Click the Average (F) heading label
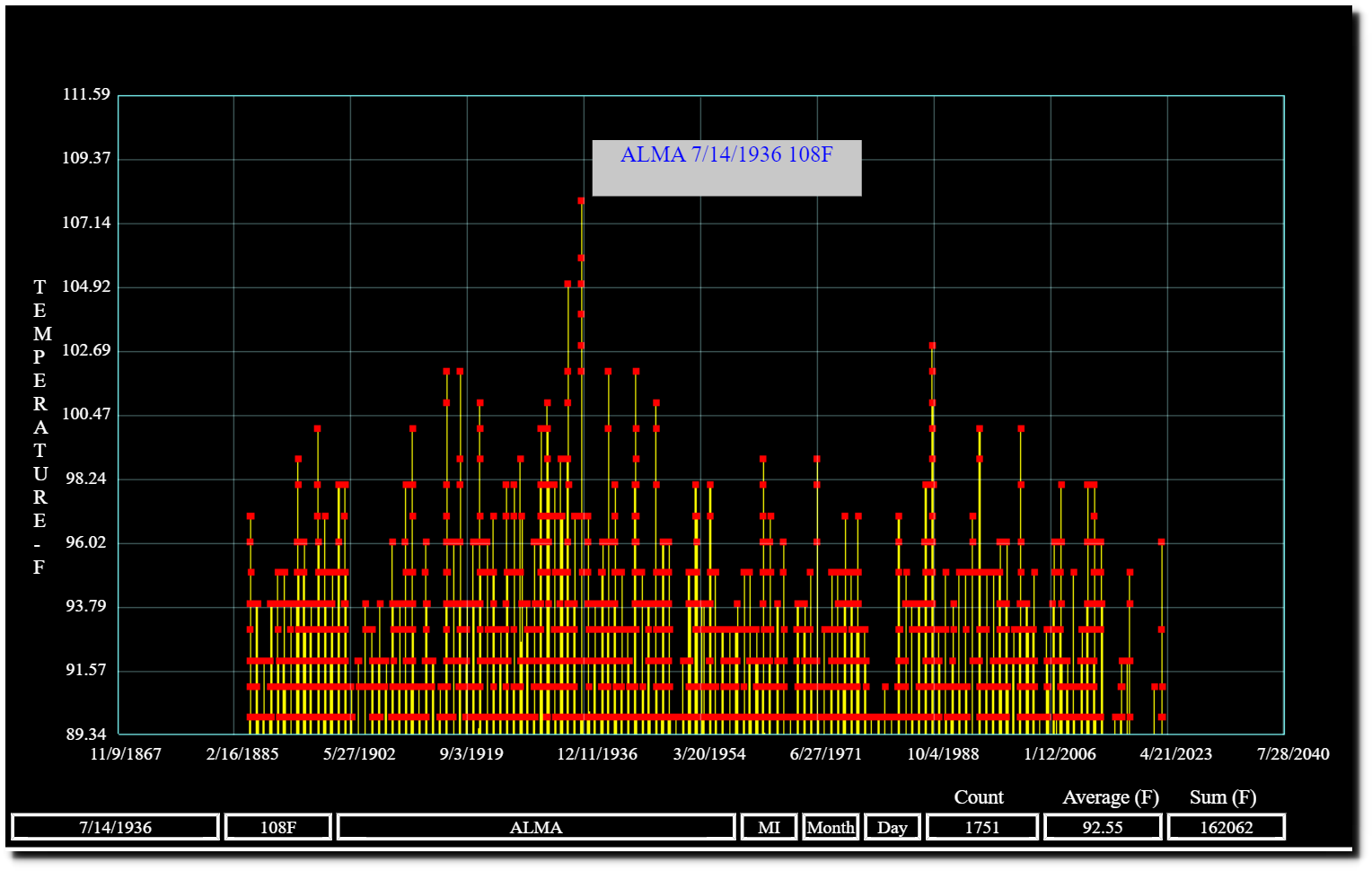The width and height of the screenshot is (1372, 871). point(1111,797)
